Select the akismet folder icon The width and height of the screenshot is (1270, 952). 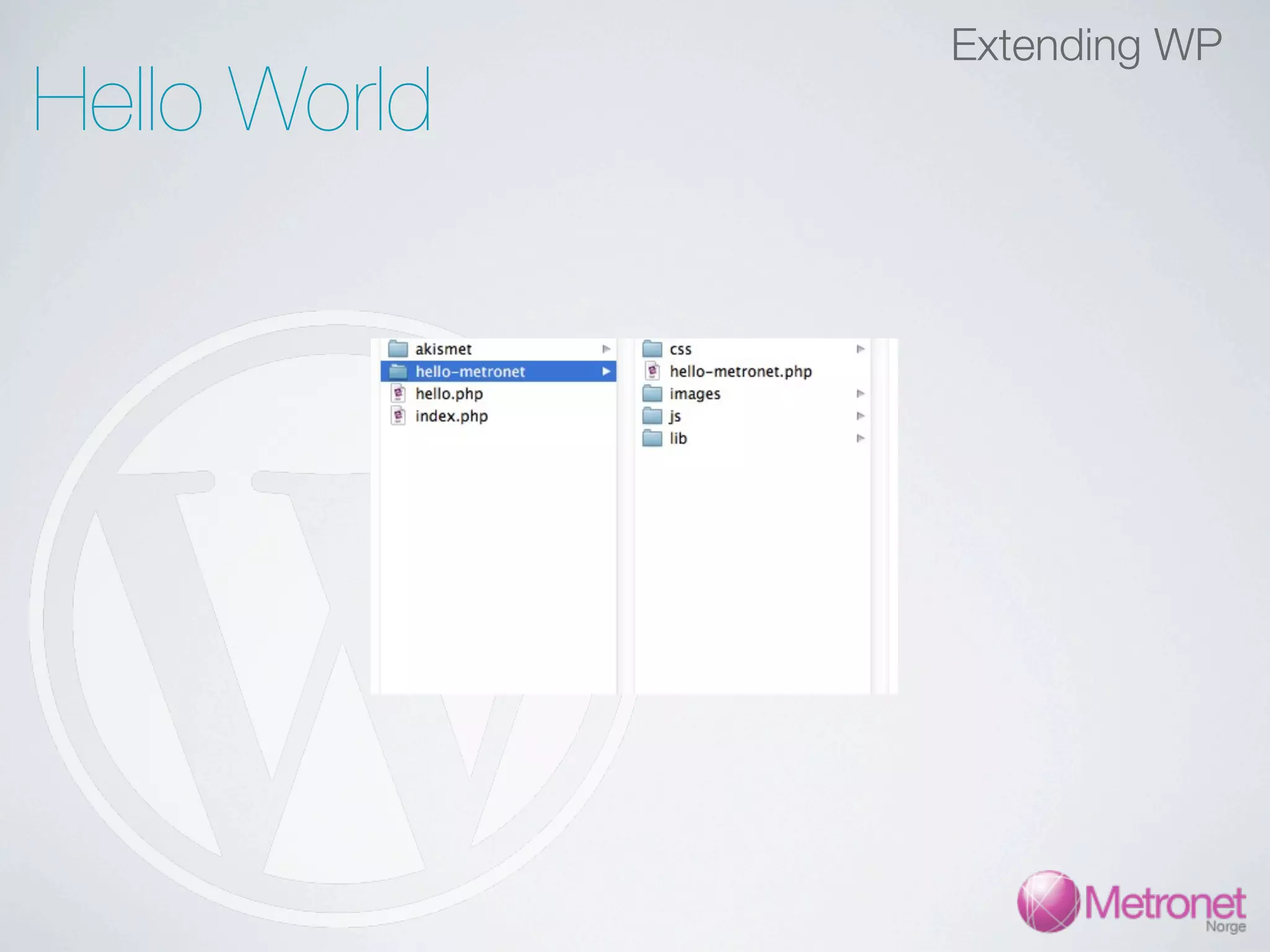(x=397, y=349)
